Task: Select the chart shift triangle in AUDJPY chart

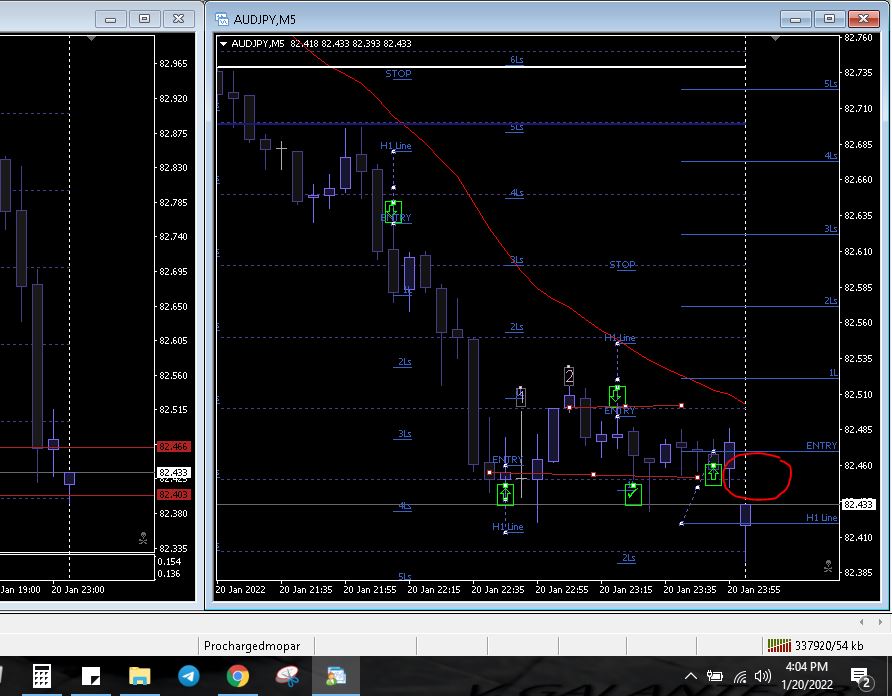Action: [x=775, y=38]
